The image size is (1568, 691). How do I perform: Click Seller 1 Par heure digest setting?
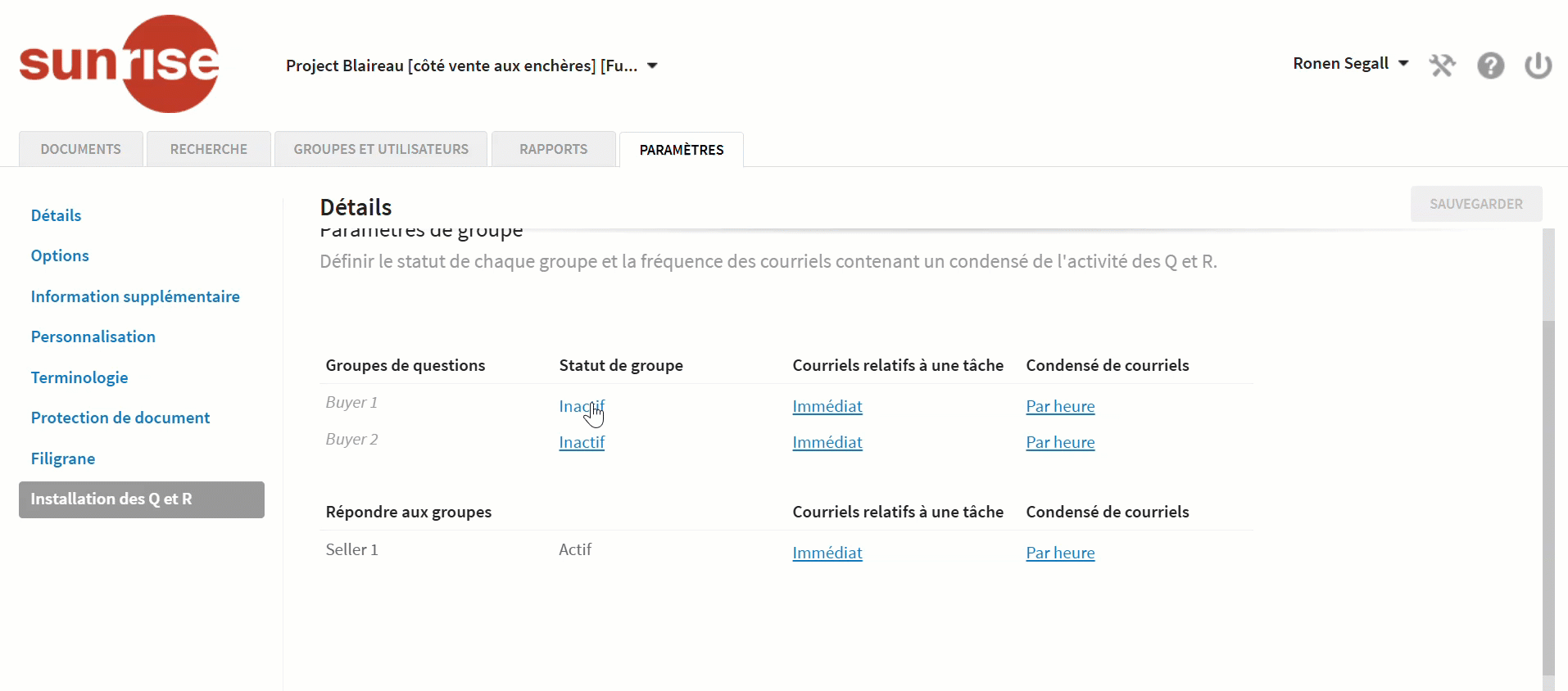1060,553
